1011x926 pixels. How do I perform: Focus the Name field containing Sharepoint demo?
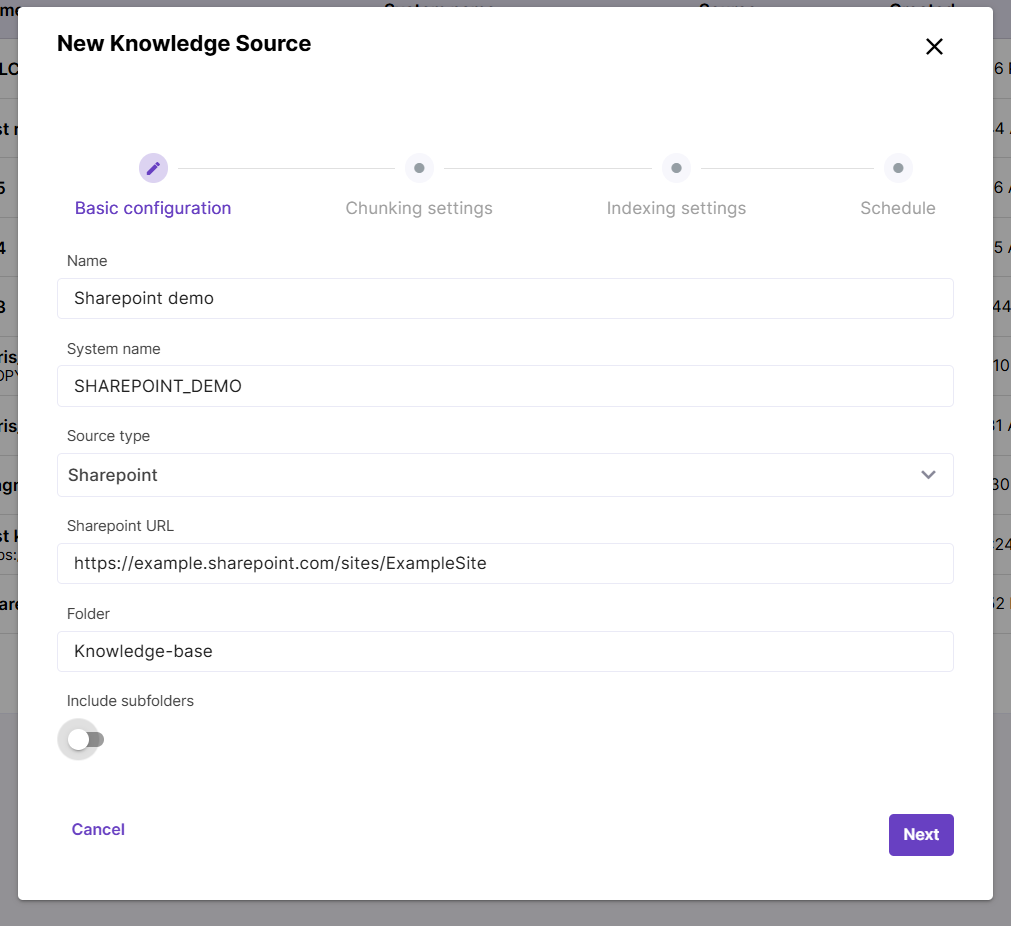click(x=505, y=298)
